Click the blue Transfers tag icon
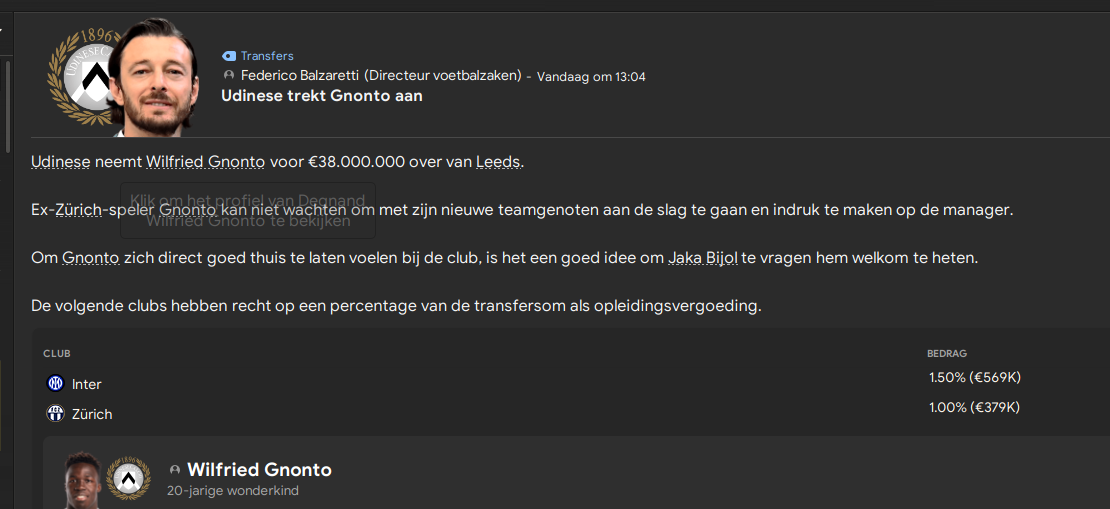The width and height of the screenshot is (1110, 509). 229,56
